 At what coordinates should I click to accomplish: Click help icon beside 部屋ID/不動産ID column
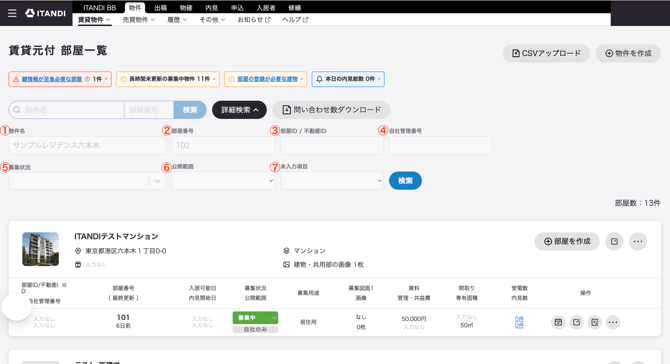[65, 285]
